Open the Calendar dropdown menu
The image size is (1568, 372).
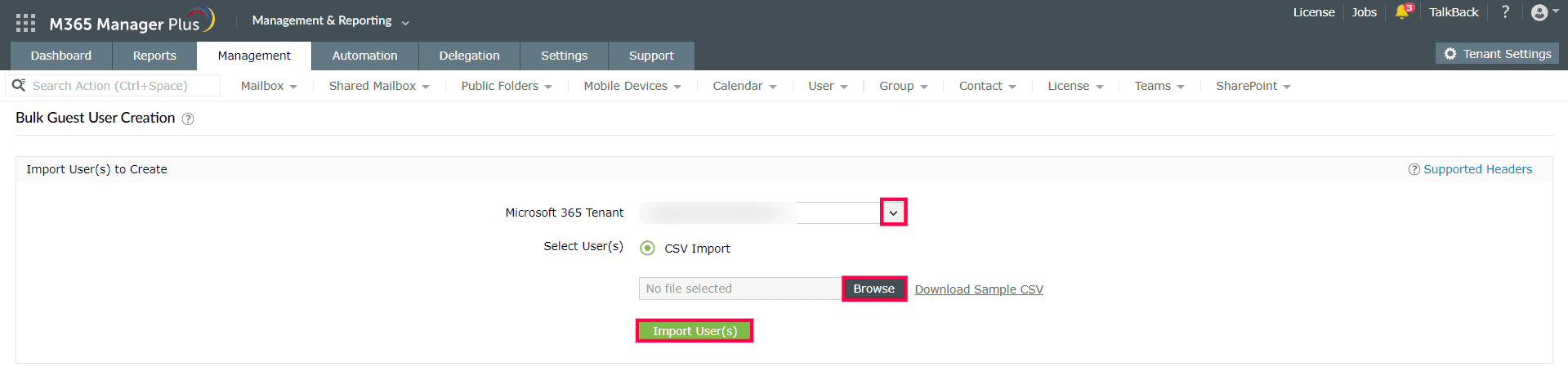[744, 86]
